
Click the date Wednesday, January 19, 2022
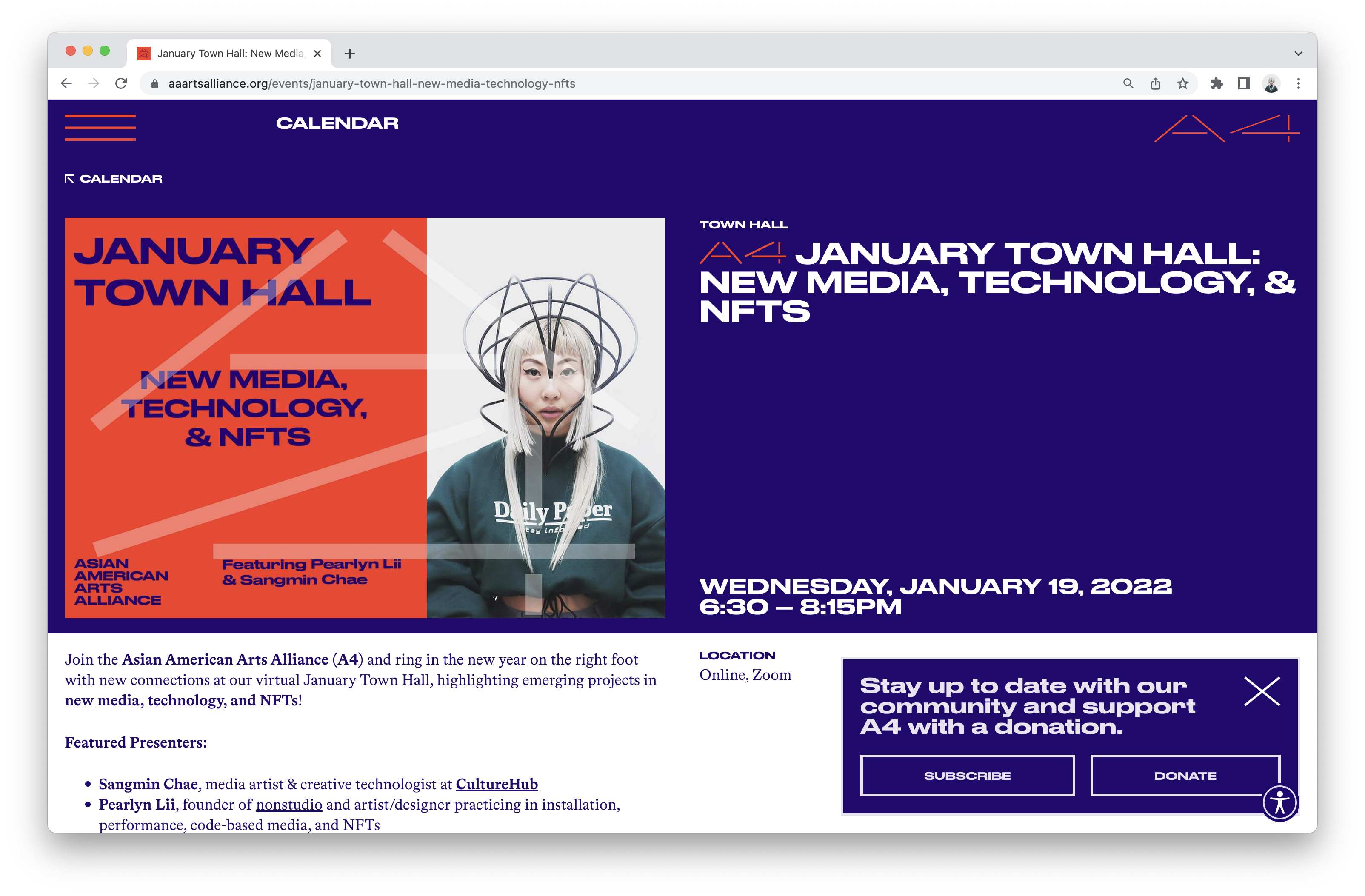point(935,586)
